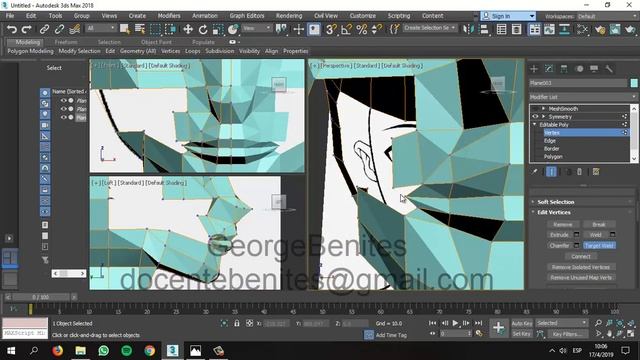Select the Edge sub-object level
This screenshot has height=360, width=640.
pos(550,141)
